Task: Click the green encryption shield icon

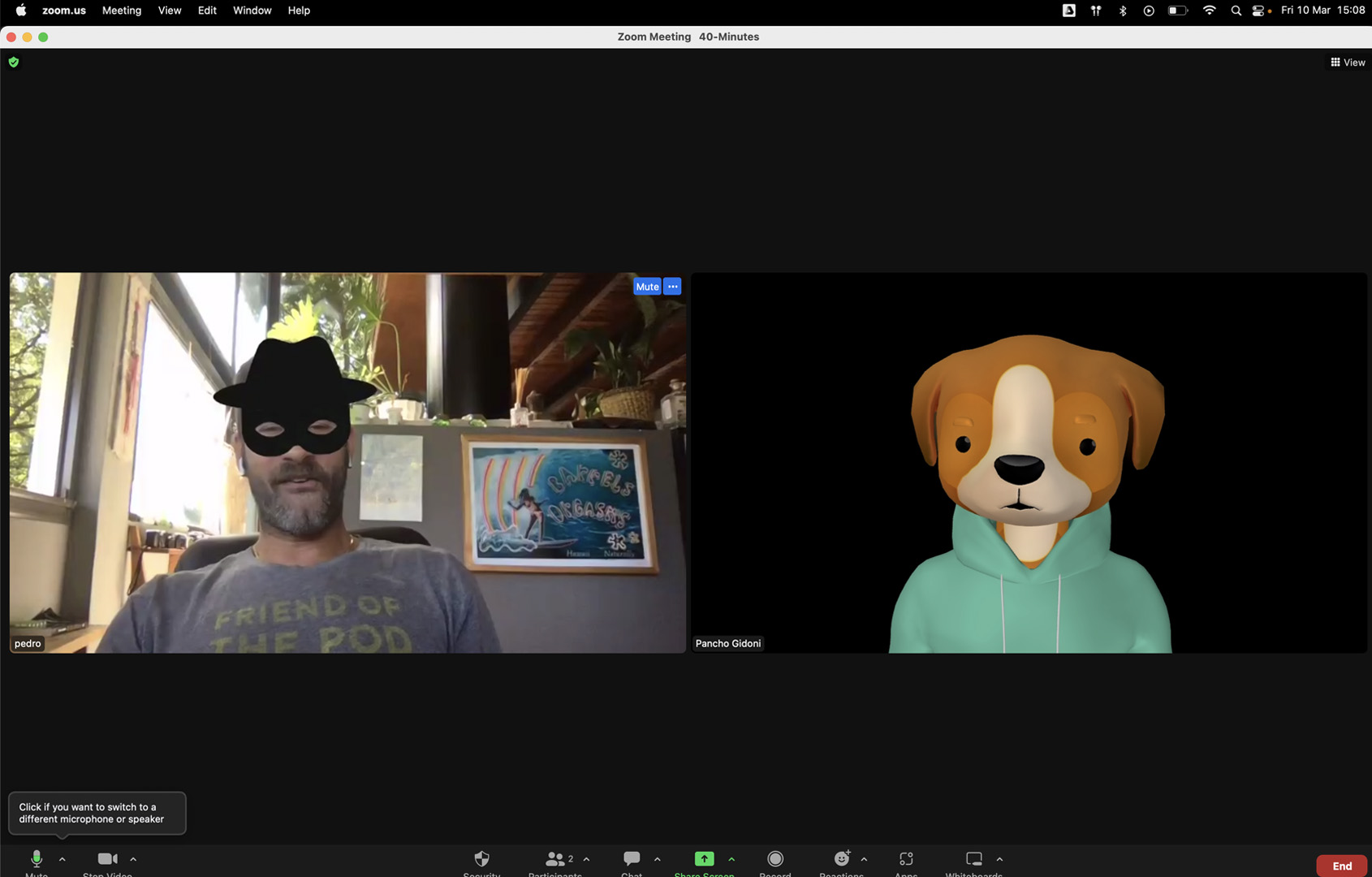Action: coord(14,62)
